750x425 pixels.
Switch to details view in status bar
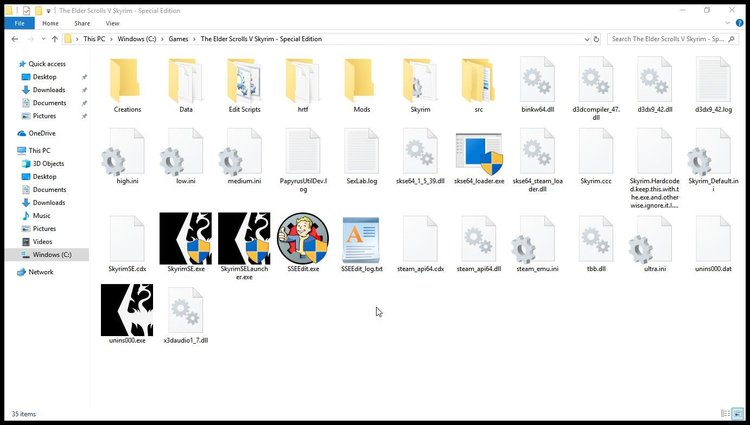coord(725,414)
